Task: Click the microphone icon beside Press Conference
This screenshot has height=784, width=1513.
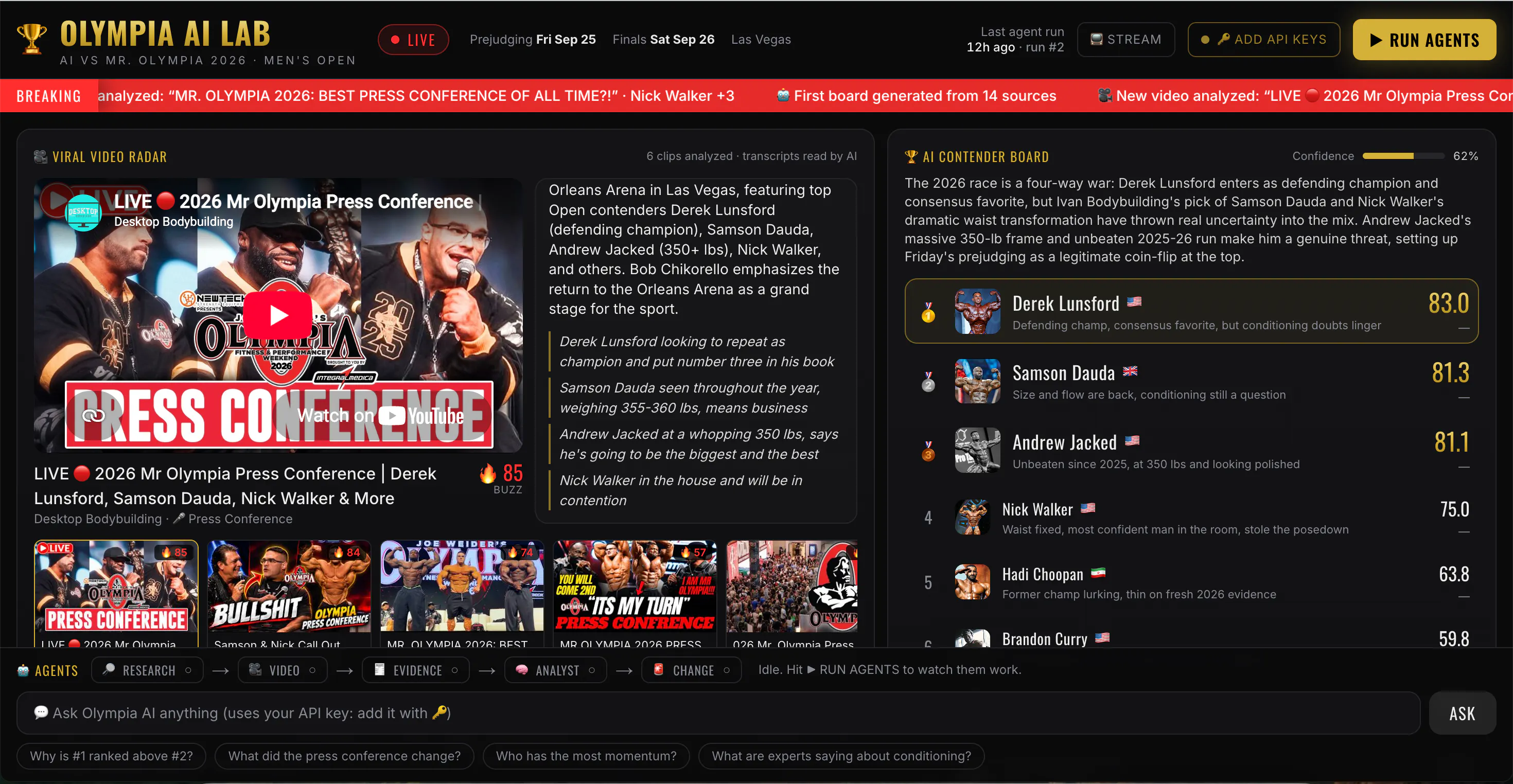Action: 179,519
